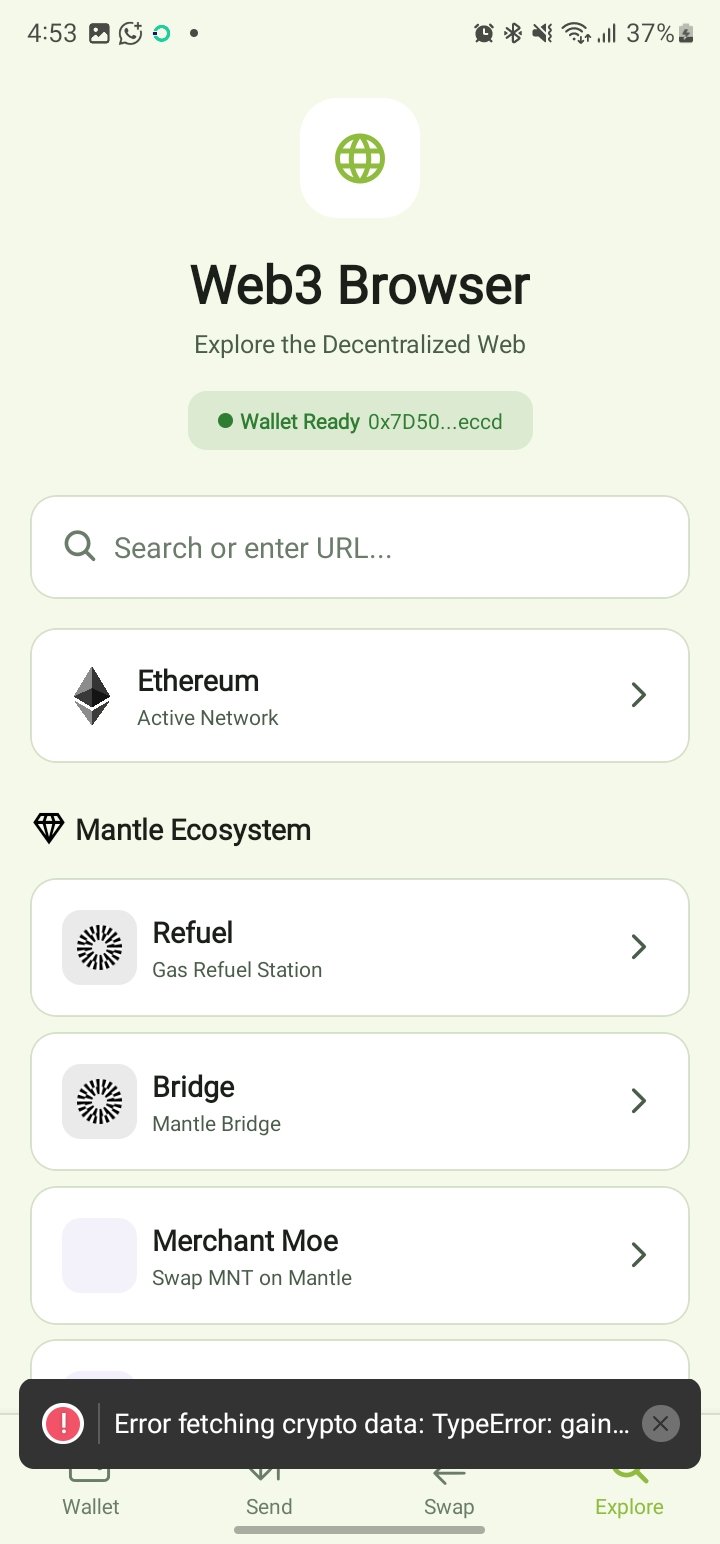The image size is (720, 1544).
Task: Click the red error alert icon
Action: tap(63, 1423)
